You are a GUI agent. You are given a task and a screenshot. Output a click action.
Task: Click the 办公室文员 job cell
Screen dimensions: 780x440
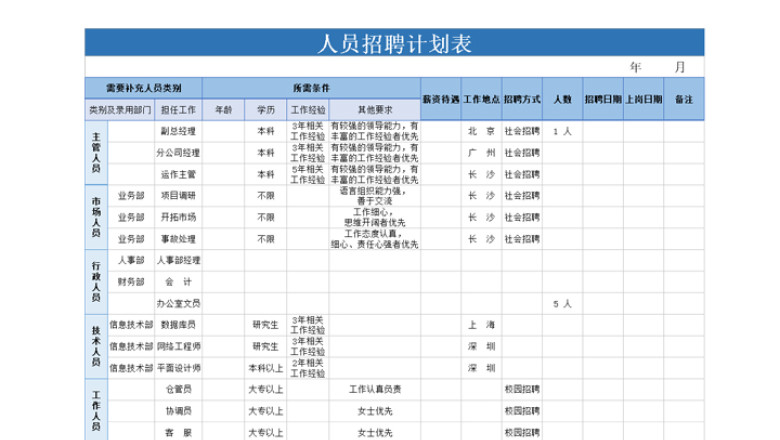pos(178,303)
